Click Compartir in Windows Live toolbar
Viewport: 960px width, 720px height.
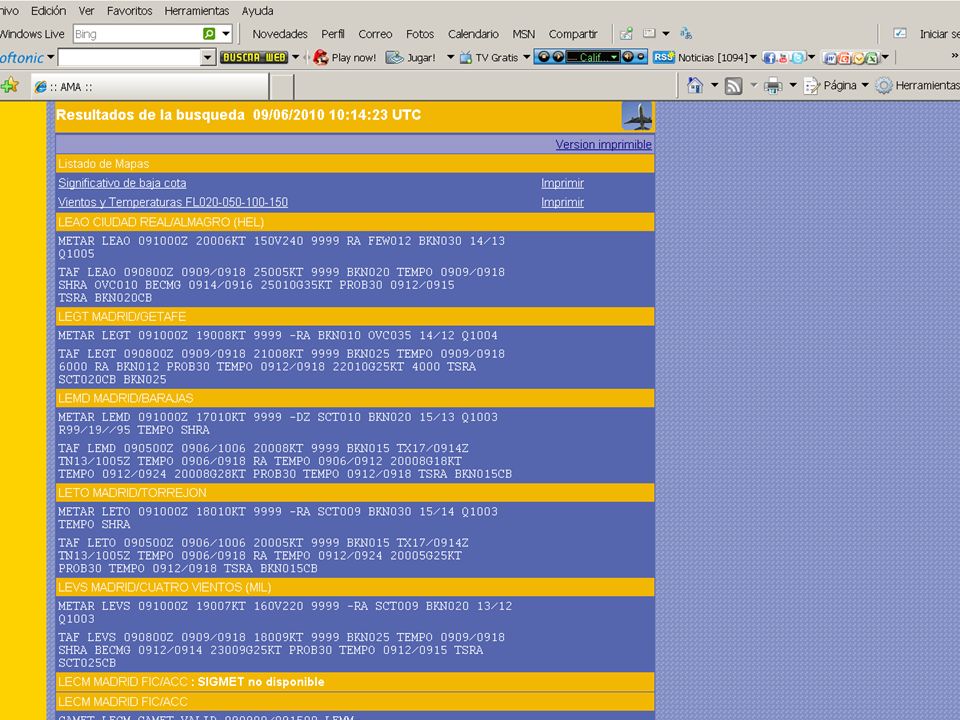(x=572, y=34)
